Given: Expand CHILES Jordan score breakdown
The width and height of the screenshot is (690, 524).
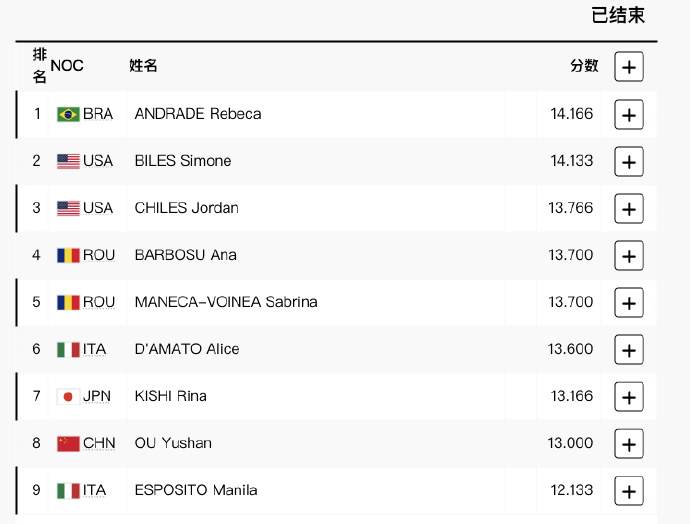Looking at the screenshot, I should 628,209.
